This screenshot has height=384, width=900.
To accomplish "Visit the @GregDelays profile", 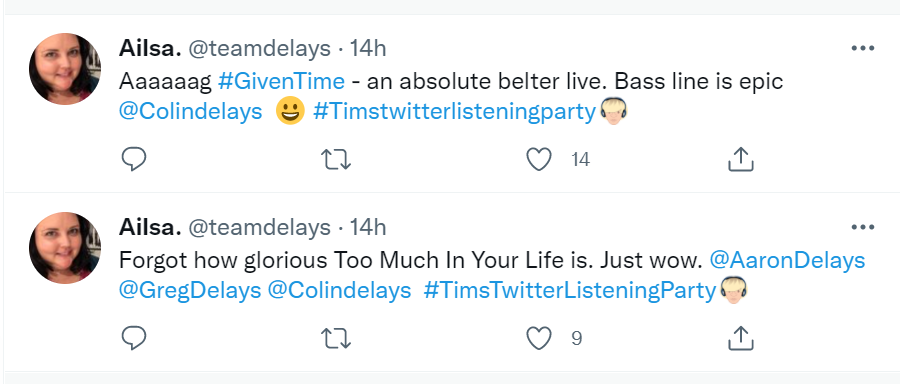I will click(x=190, y=290).
